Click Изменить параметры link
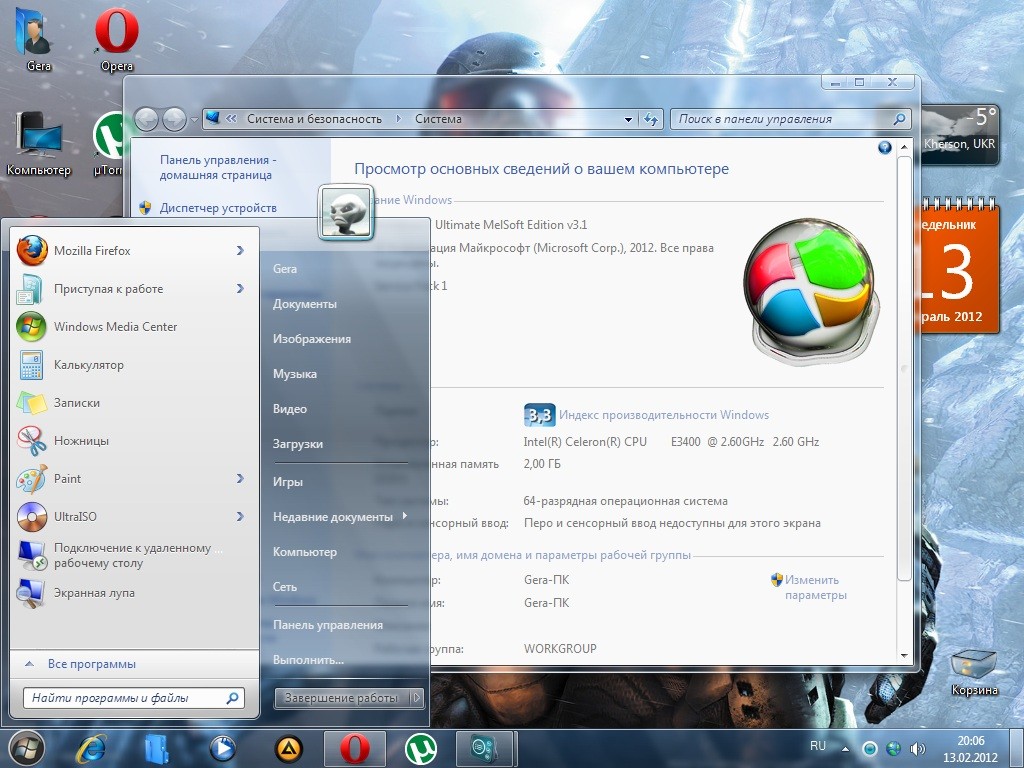Viewport: 1024px width, 768px height. tap(816, 588)
